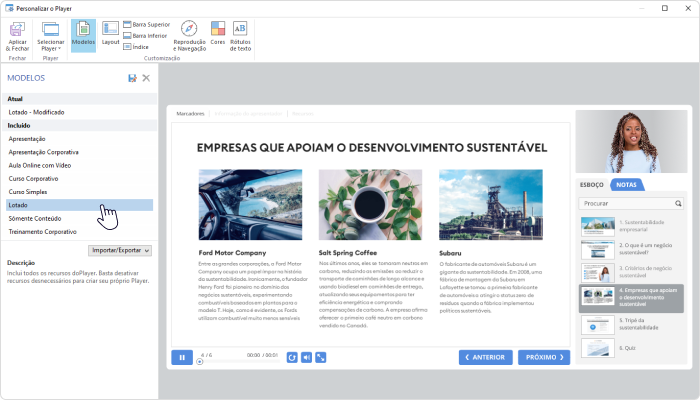This screenshot has width=700, height=400.
Task: Select the Lotado model
Action: 79,205
